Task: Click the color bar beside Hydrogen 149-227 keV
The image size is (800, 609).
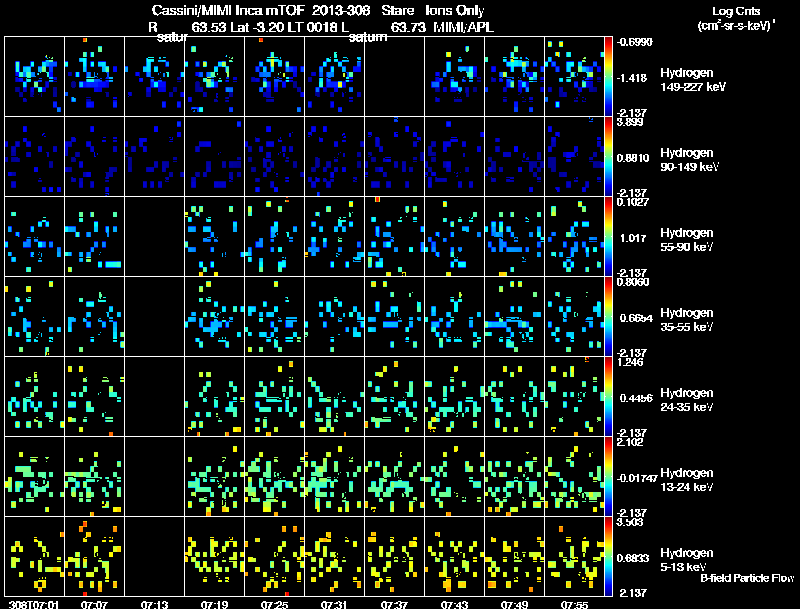Action: tap(608, 77)
